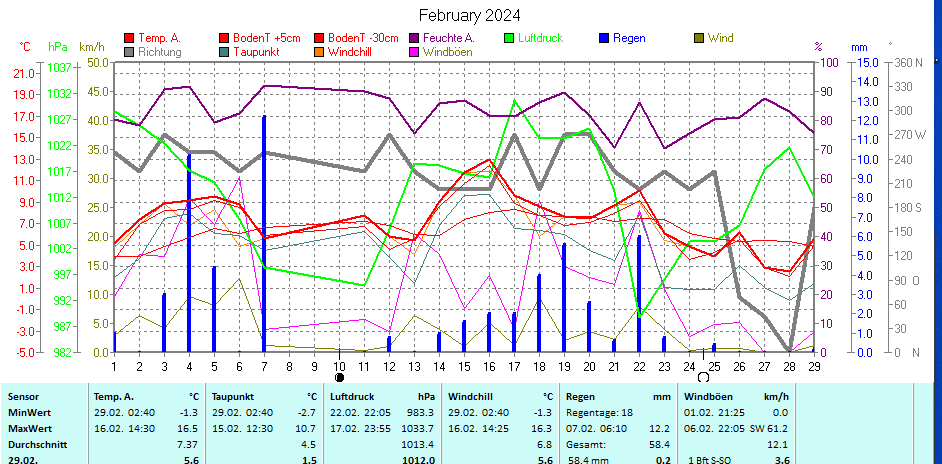
Task: Click the tall rain bar on day 7
Action: [264, 234]
